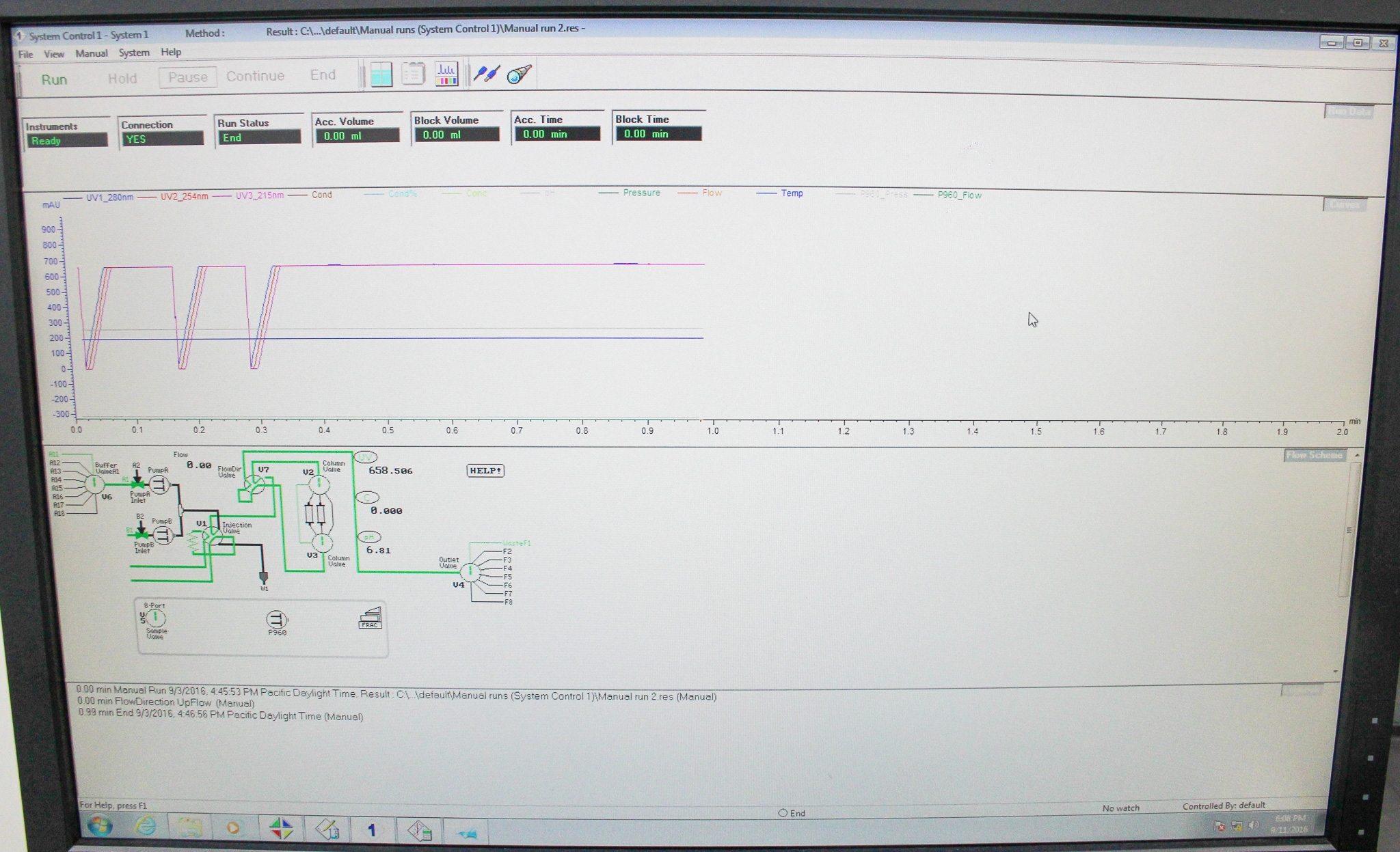This screenshot has height=852, width=1400.
Task: Open the System menu
Action: click(x=133, y=53)
